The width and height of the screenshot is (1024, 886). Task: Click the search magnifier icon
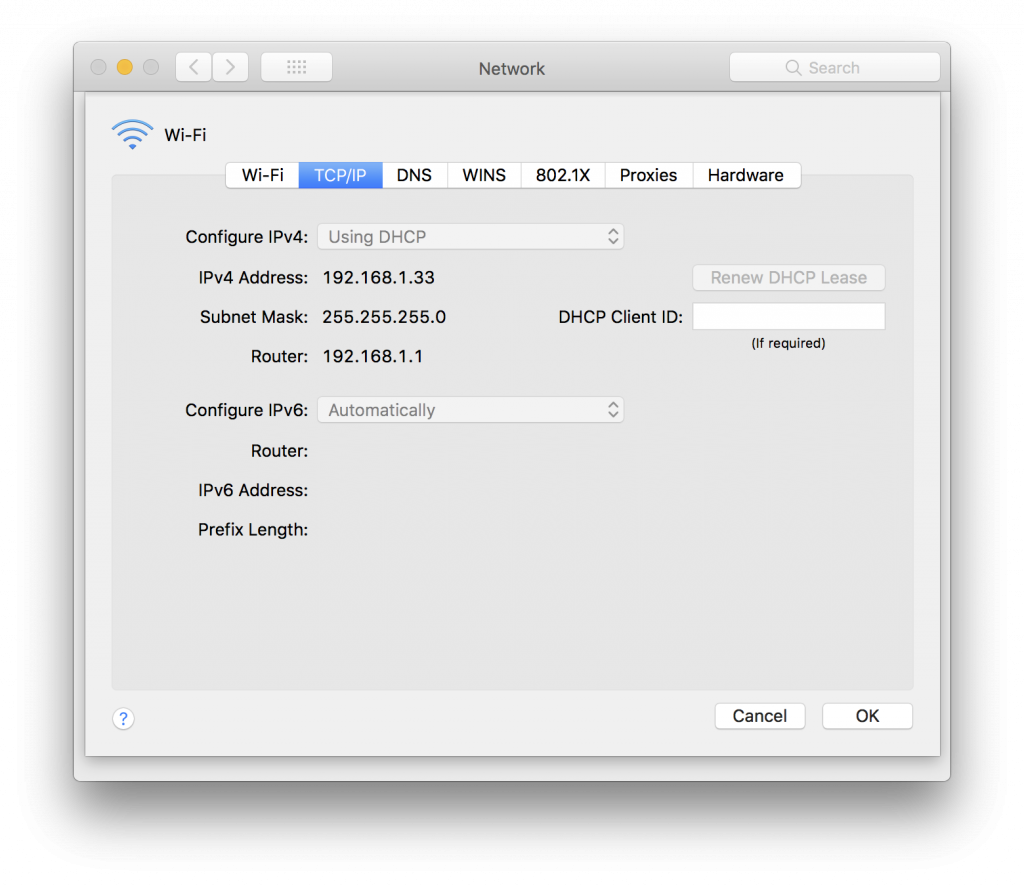[793, 67]
